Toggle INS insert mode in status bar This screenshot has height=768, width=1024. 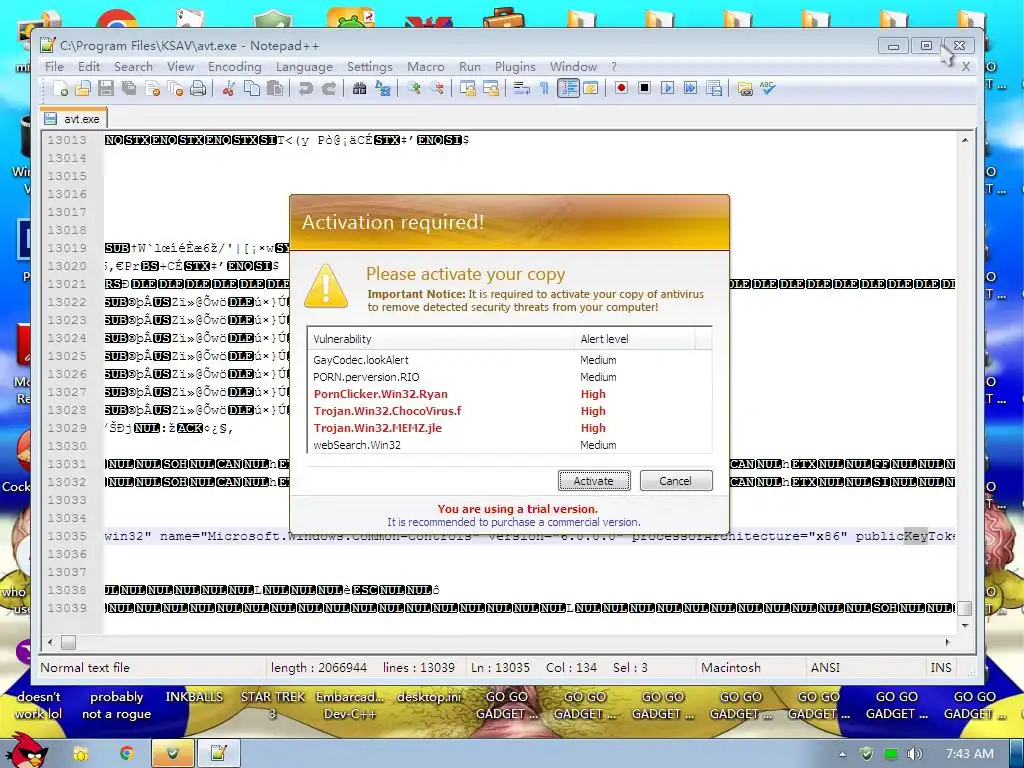pyautogui.click(x=940, y=667)
